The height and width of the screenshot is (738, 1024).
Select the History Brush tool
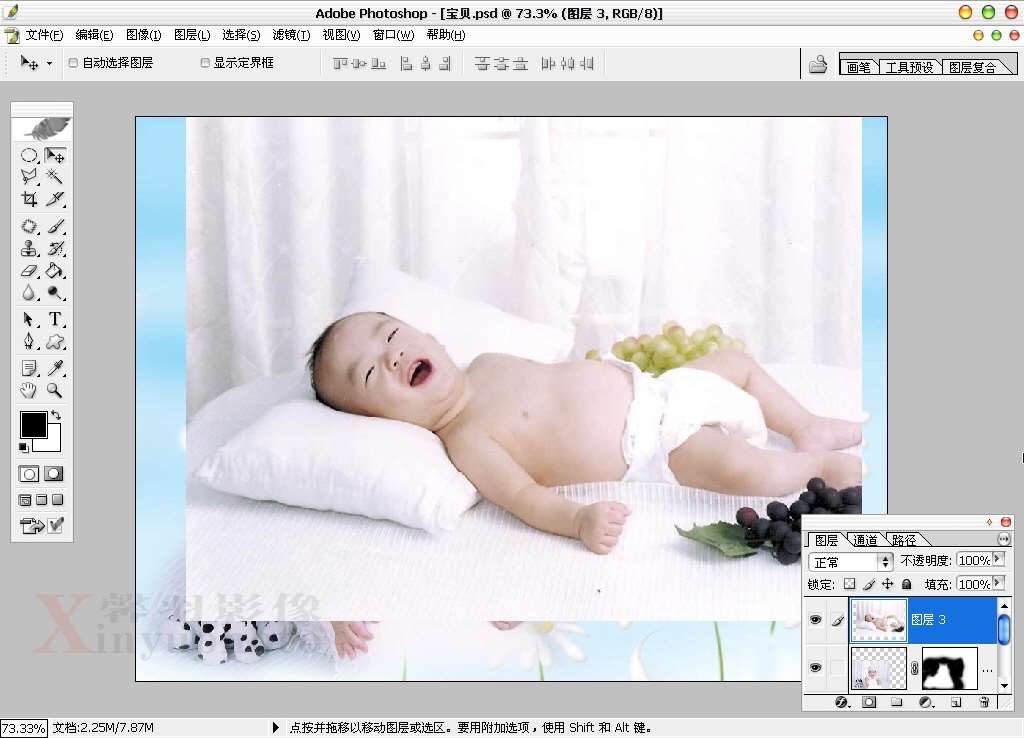55,248
